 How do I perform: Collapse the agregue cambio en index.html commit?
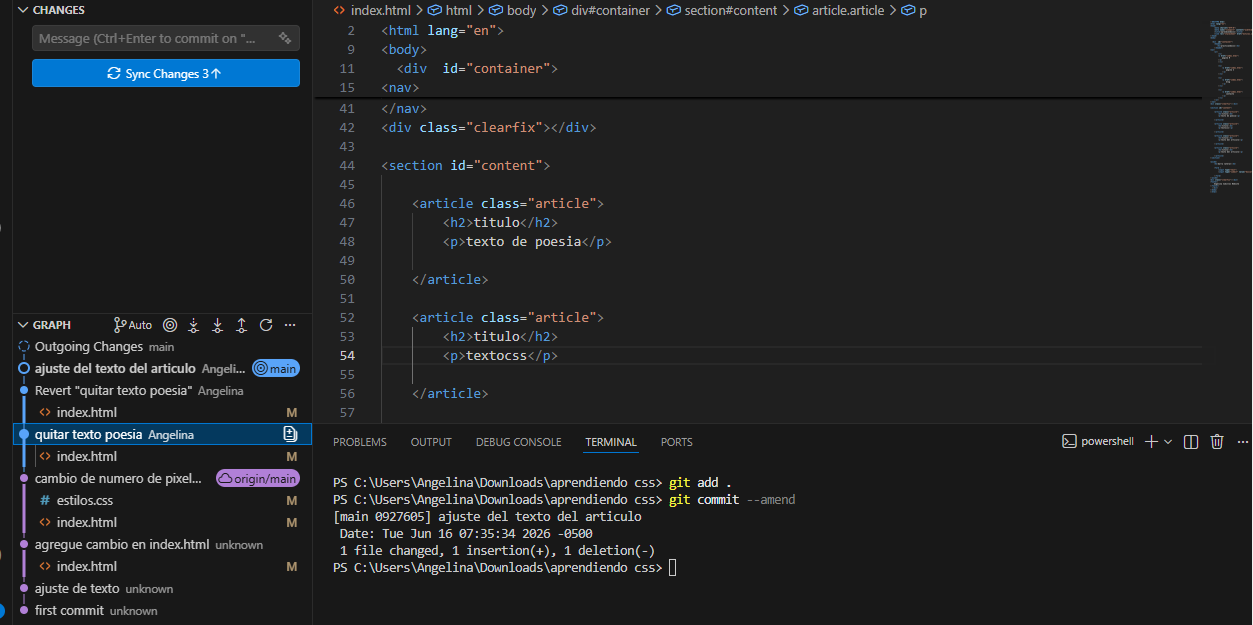point(162,545)
